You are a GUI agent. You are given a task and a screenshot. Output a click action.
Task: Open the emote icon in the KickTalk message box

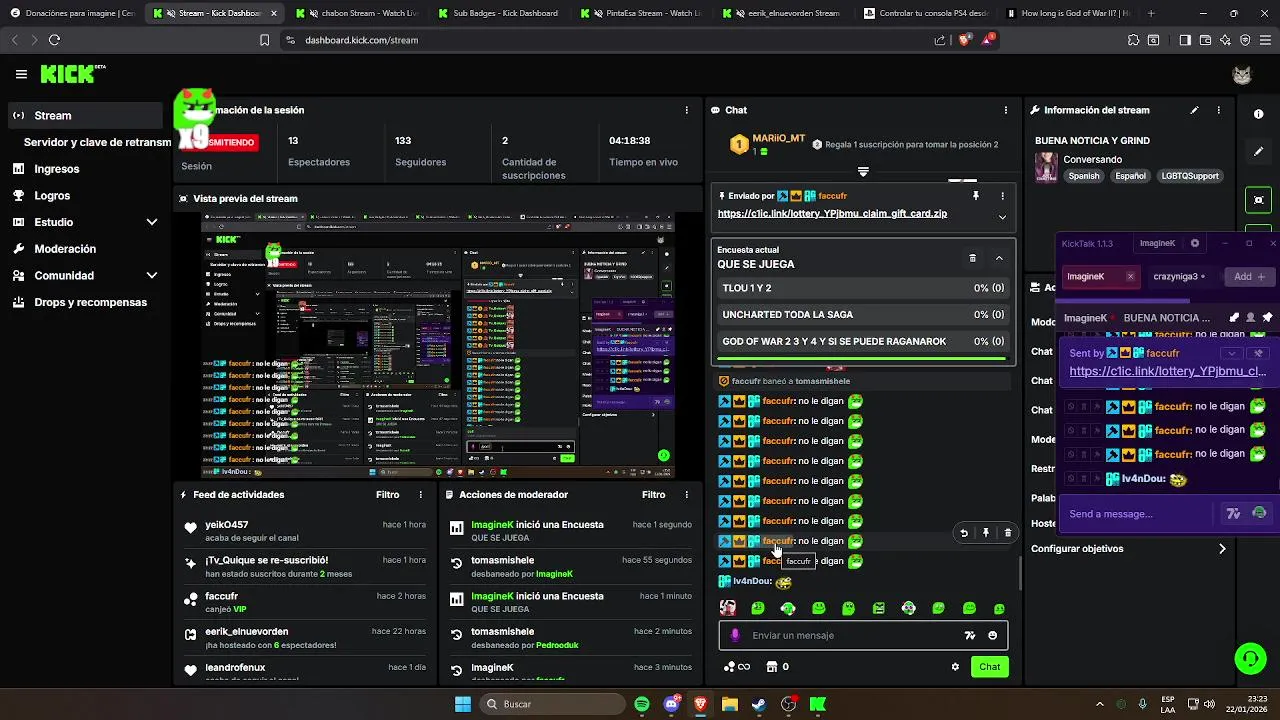[x=1259, y=514]
